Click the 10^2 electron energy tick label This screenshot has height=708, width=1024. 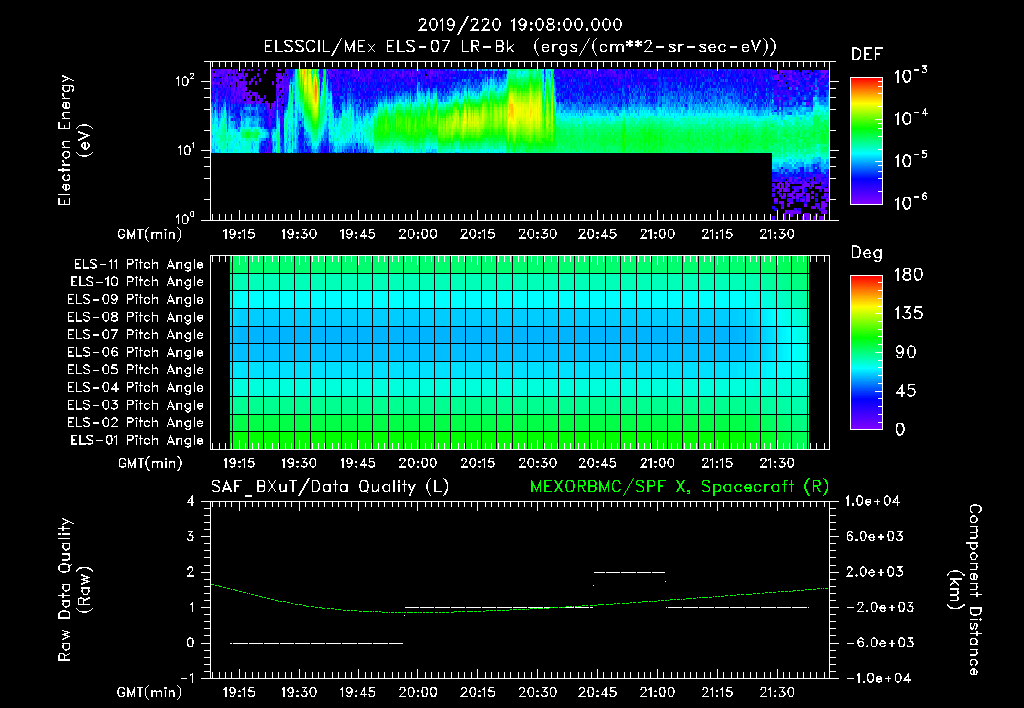click(185, 81)
